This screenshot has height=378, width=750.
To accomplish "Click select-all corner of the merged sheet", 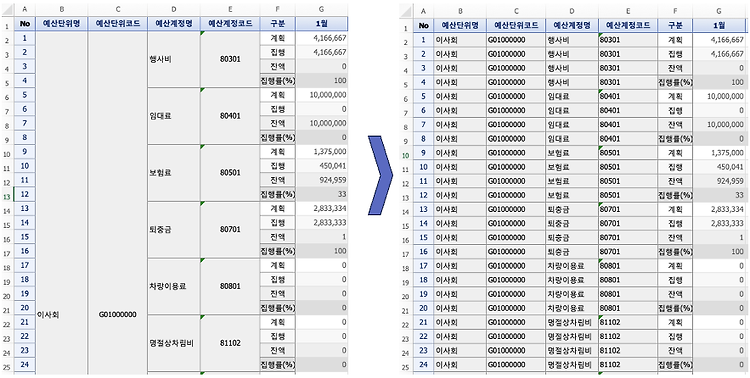I will tap(7, 9).
